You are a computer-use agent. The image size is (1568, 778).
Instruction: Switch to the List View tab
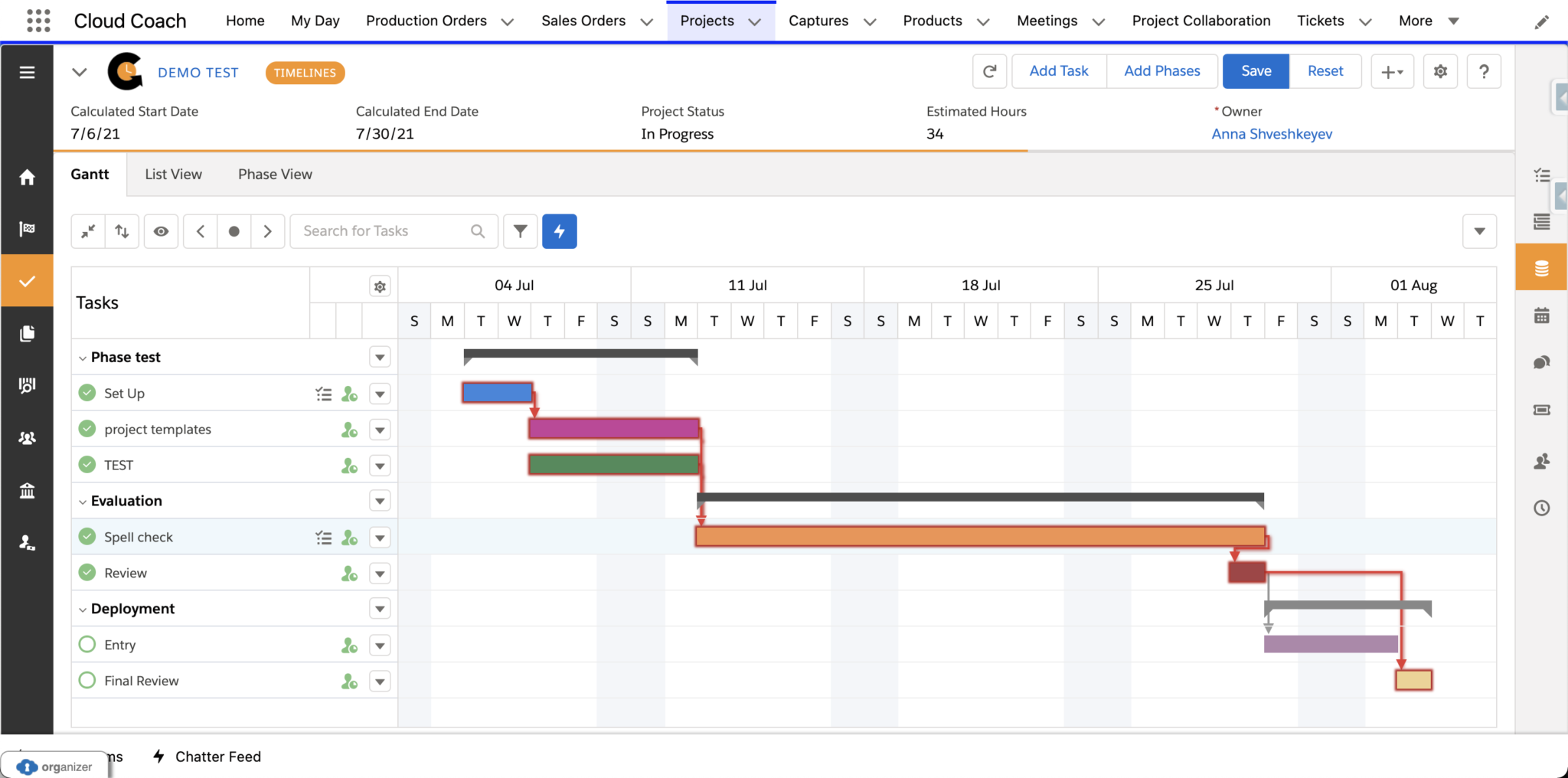(174, 174)
